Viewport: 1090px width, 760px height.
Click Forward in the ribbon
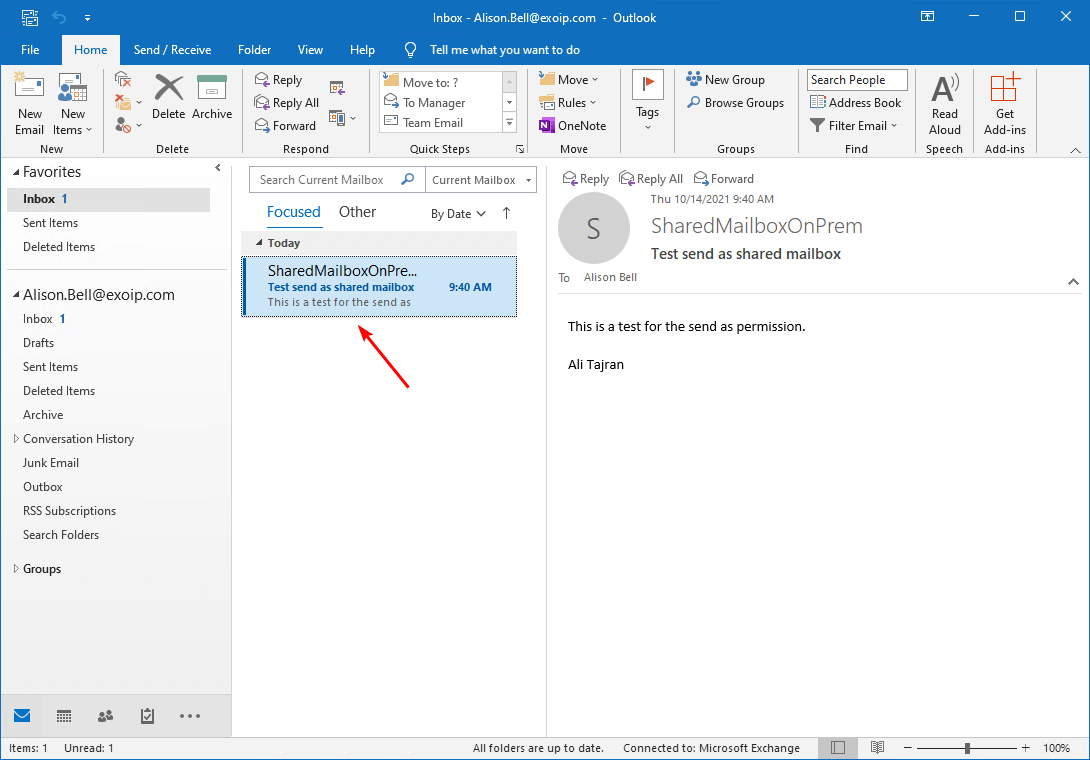(x=286, y=126)
